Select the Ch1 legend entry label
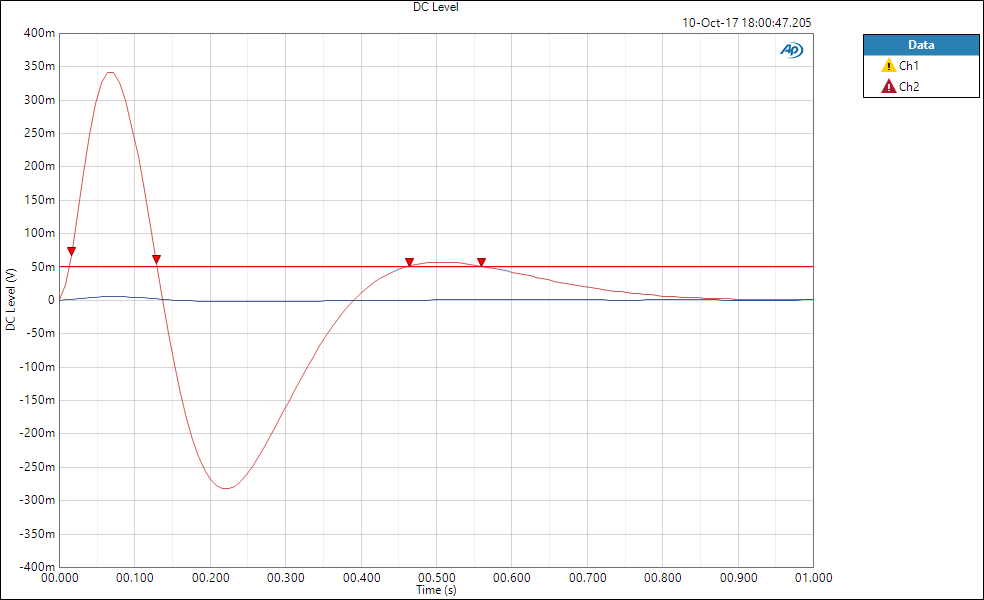984x600 pixels. pos(909,65)
